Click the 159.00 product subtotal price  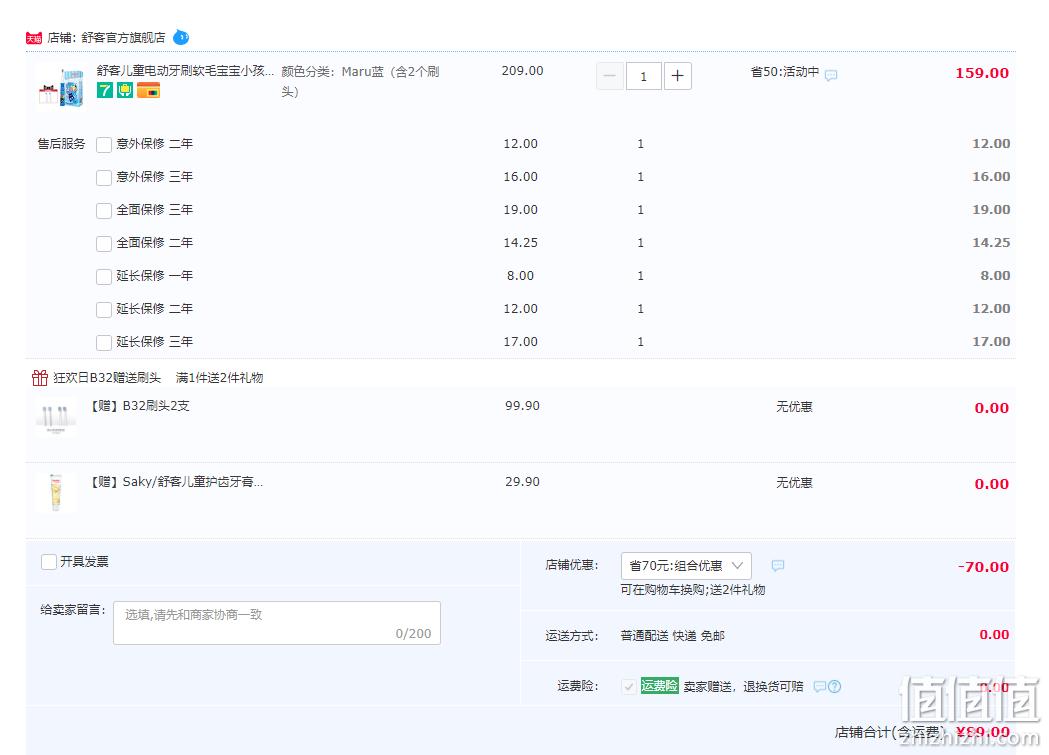pos(982,73)
